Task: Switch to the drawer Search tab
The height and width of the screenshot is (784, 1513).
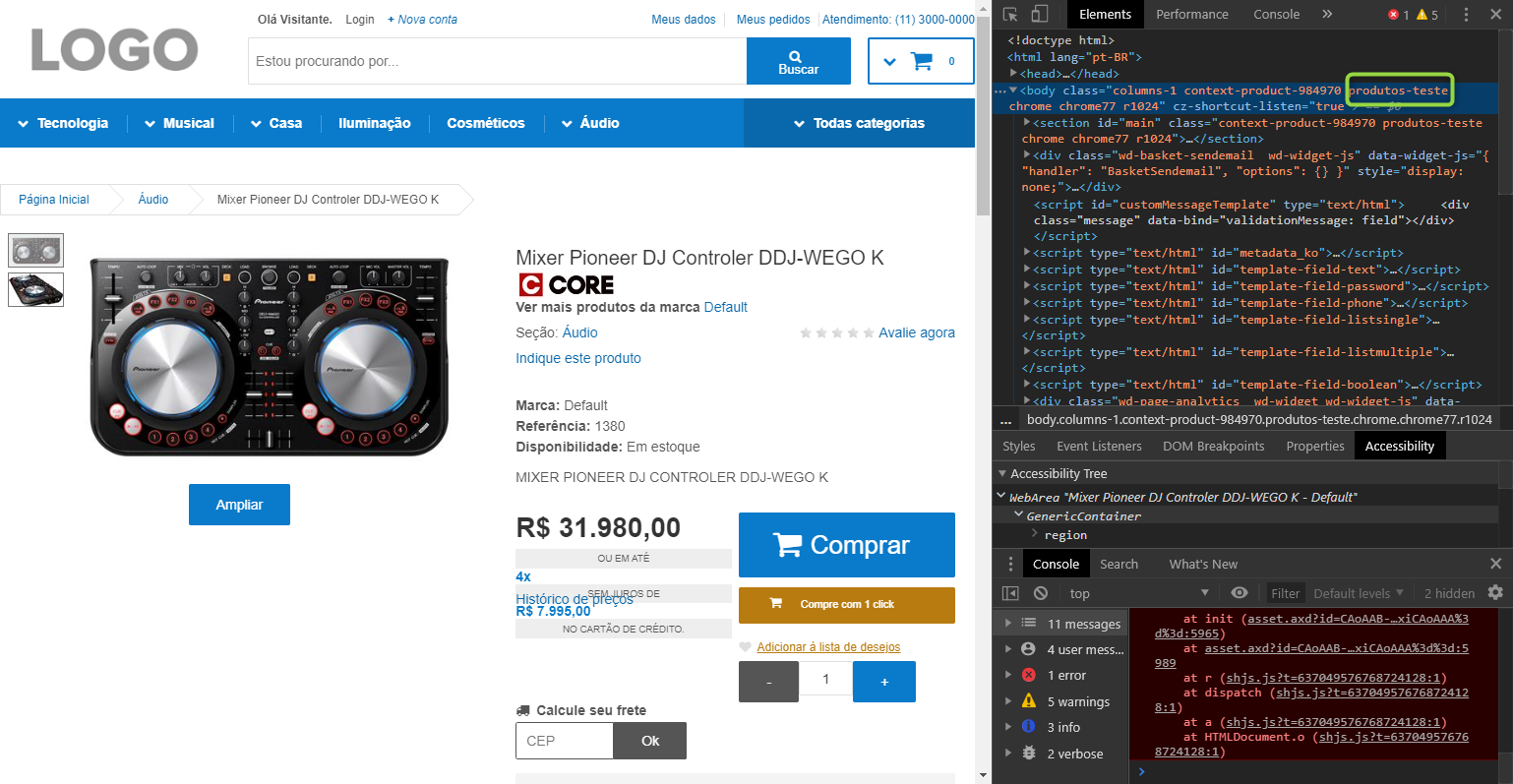Action: (x=1119, y=564)
